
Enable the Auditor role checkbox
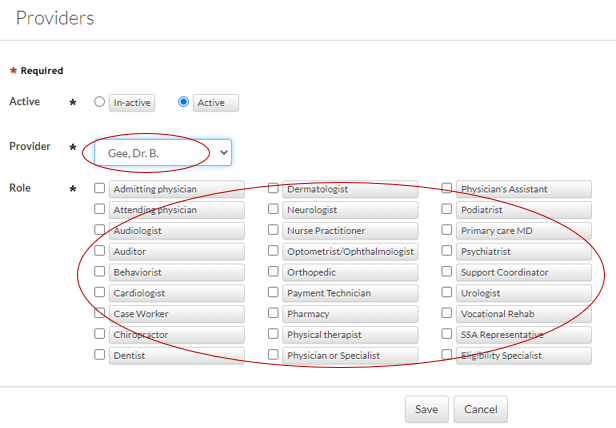coord(99,251)
